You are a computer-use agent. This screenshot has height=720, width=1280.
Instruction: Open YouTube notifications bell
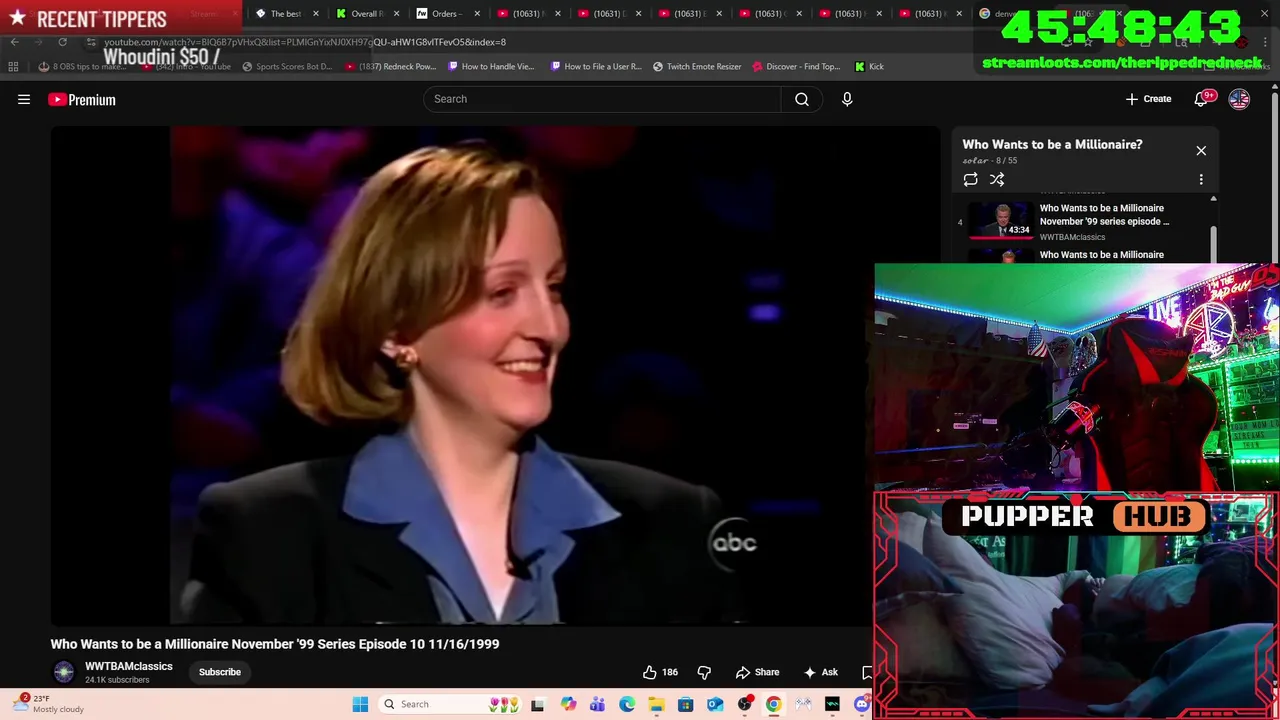coord(1203,99)
